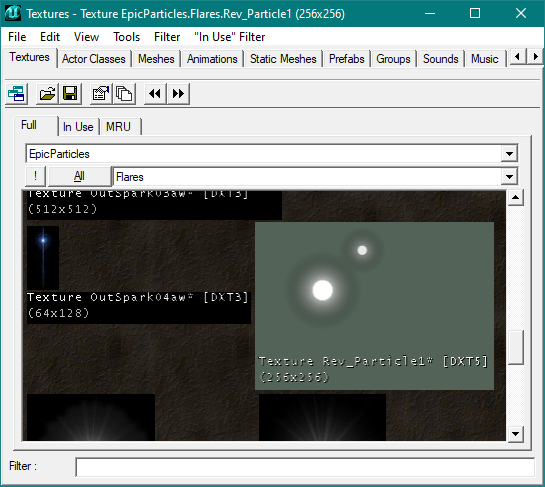Expand the EpicParticles package dropdown

coord(509,154)
